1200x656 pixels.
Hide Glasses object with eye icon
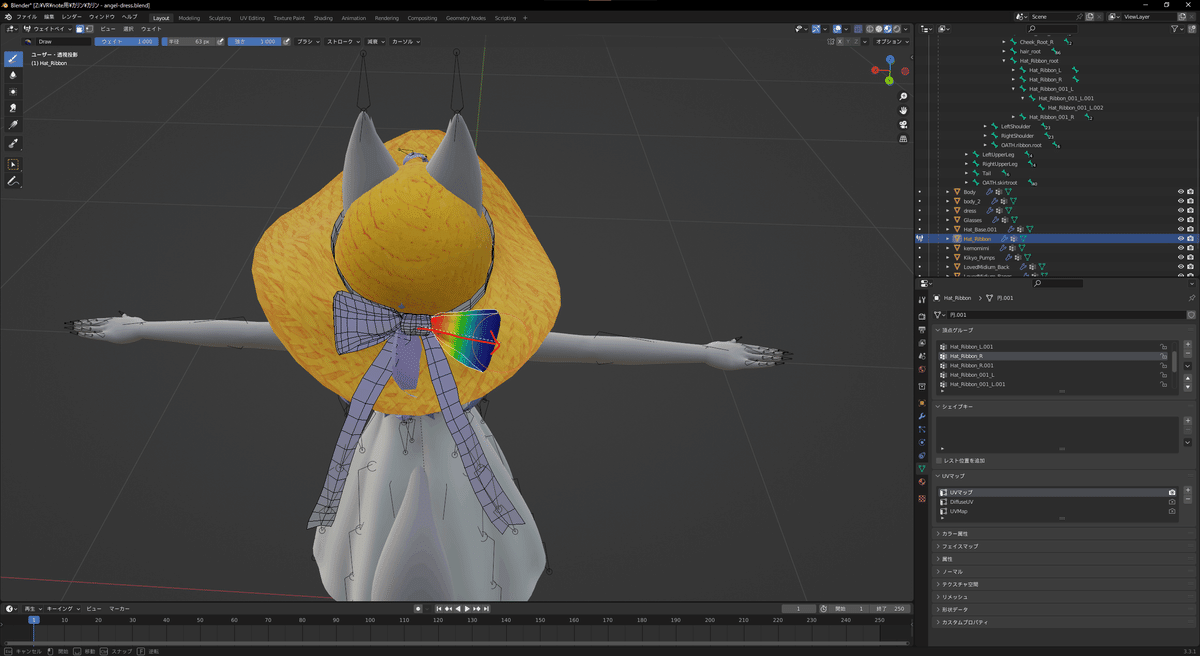[1180, 220]
